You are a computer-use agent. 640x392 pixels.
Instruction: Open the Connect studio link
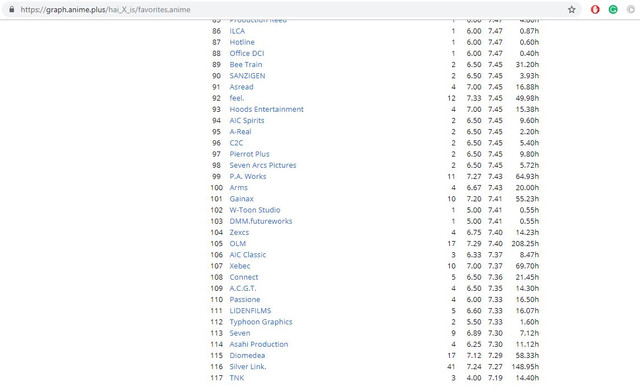244,277
